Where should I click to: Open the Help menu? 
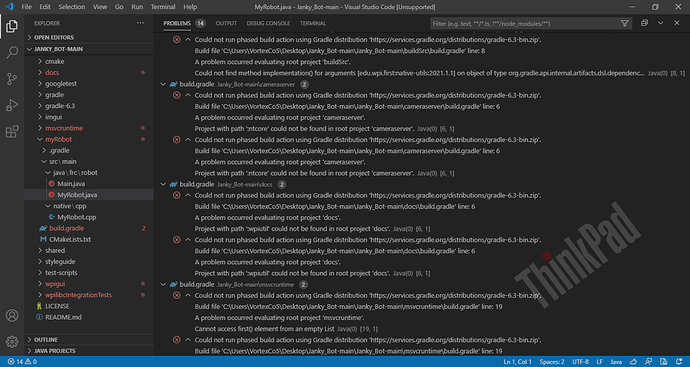tap(190, 7)
